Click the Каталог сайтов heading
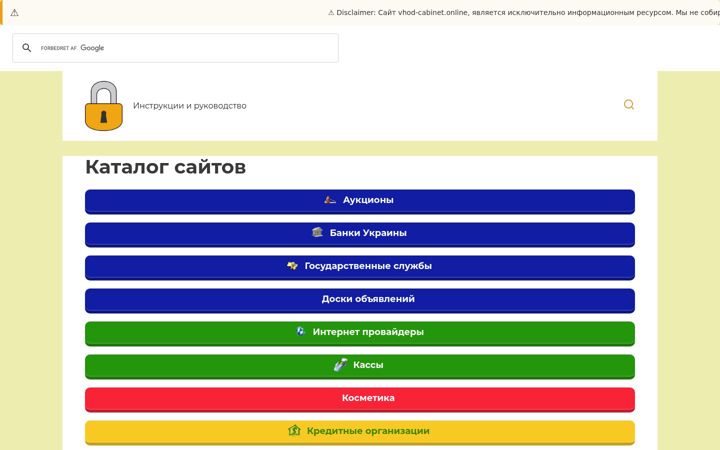This screenshot has width=720, height=450. [x=165, y=167]
